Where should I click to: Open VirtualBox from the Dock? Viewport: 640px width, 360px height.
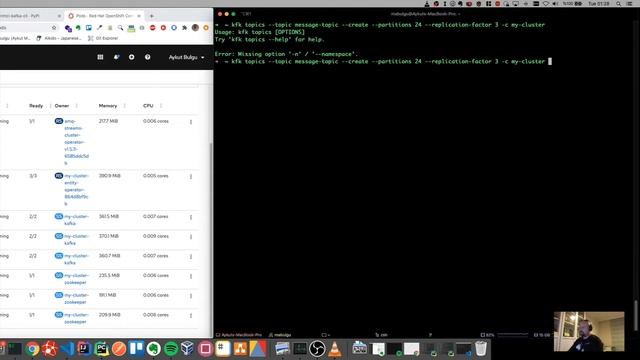coord(188,349)
